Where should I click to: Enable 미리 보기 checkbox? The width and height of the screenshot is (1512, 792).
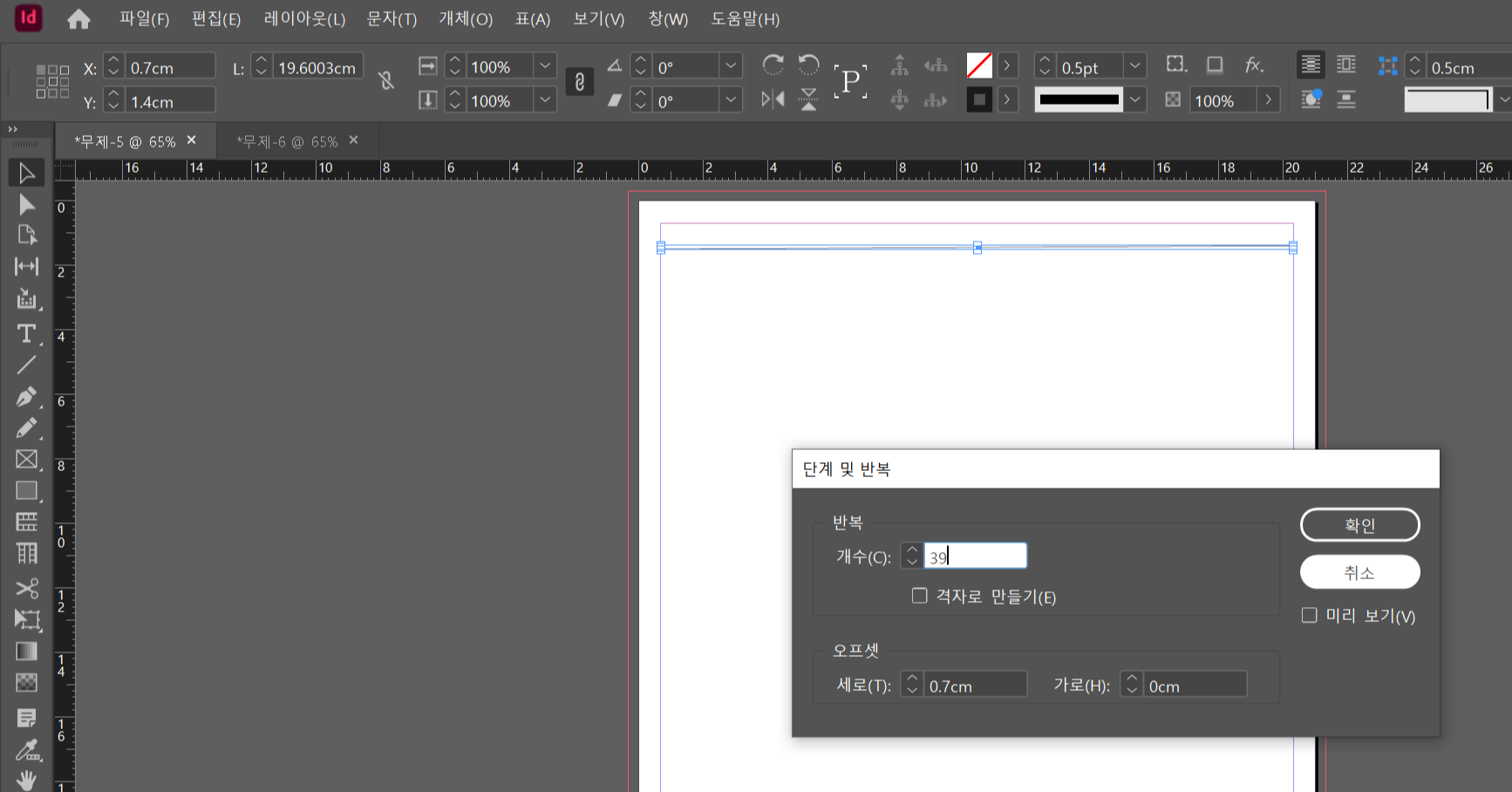coord(1309,615)
